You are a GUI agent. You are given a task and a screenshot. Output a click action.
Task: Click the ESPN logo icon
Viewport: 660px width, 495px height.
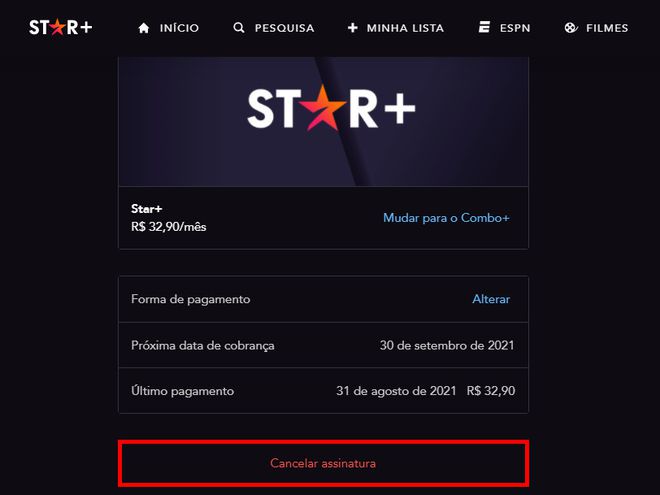484,27
